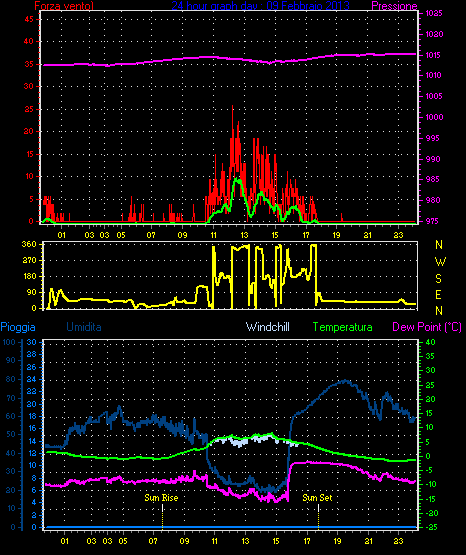Select the 'Temperatura' legend label

(x=343, y=327)
